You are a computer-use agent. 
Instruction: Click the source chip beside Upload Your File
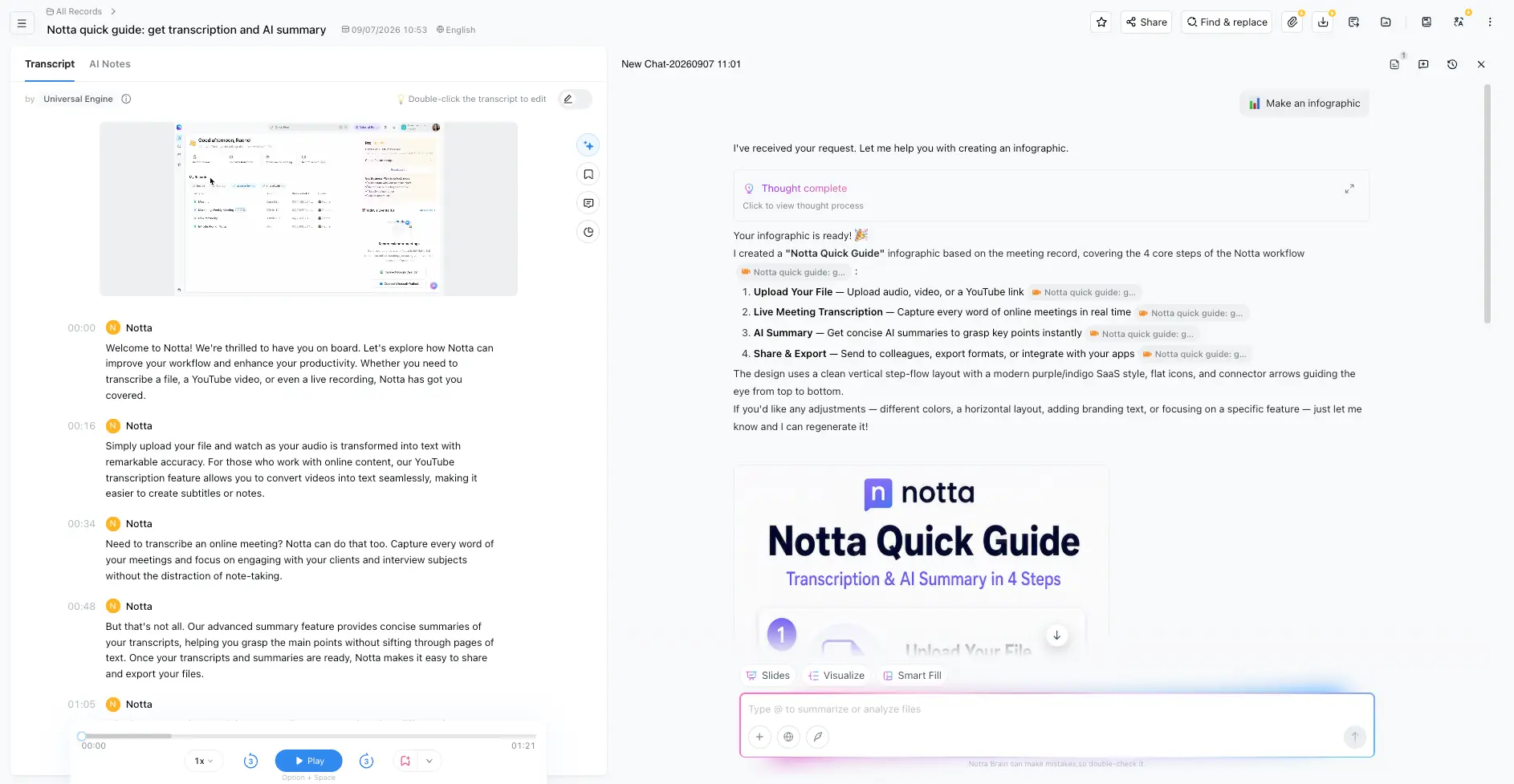tap(1085, 293)
